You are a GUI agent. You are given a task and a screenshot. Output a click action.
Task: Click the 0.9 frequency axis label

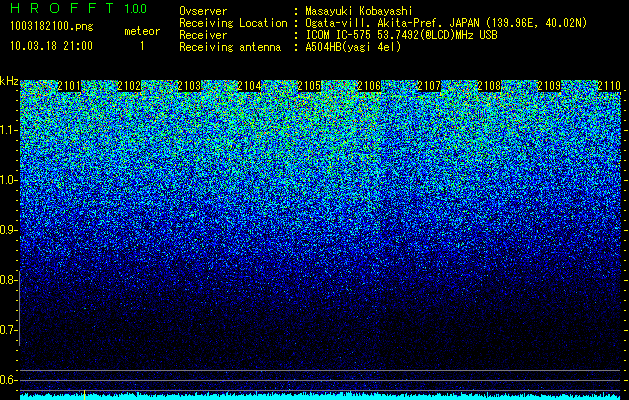point(8,230)
